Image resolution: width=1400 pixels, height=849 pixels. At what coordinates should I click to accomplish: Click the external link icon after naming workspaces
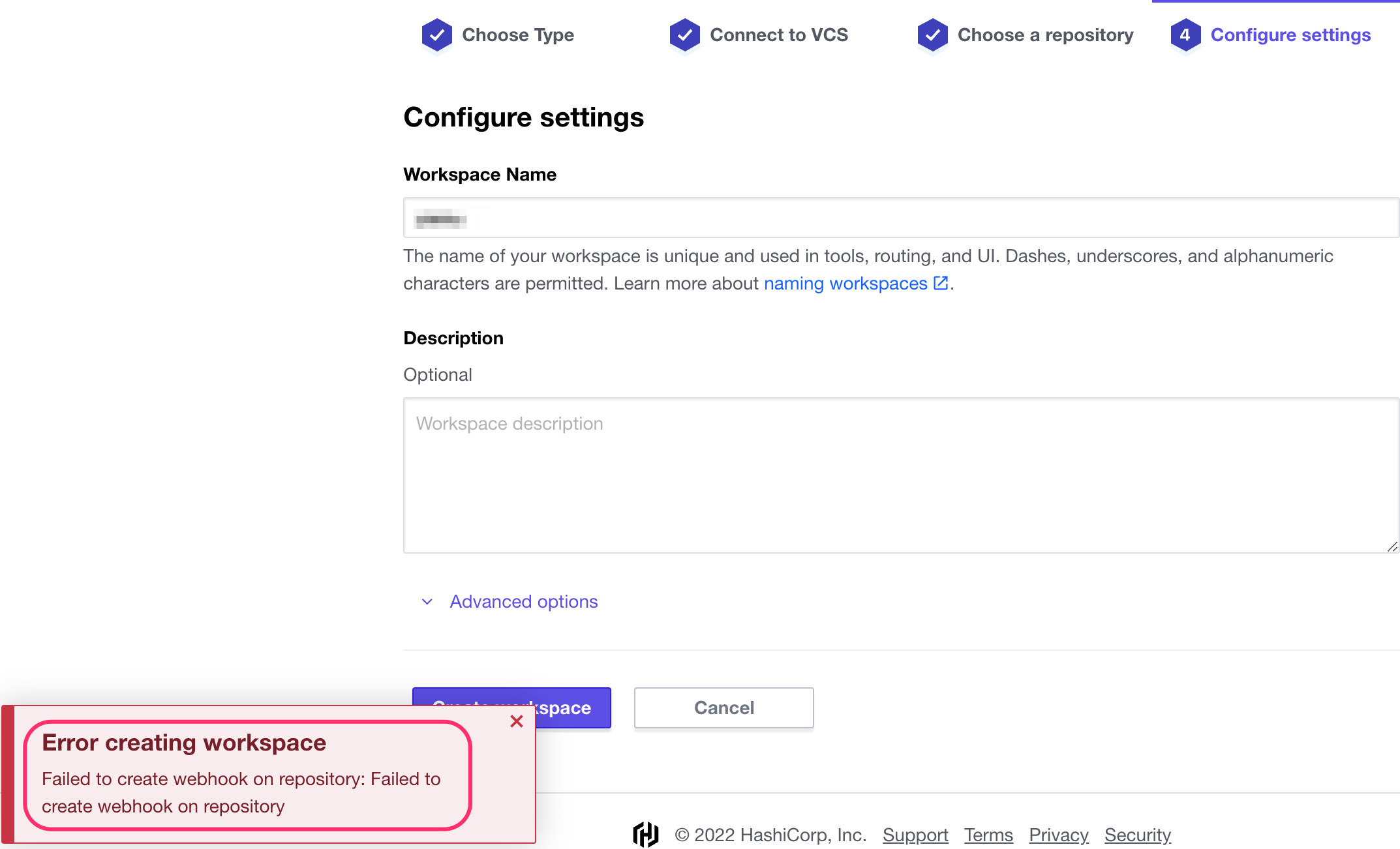941,283
